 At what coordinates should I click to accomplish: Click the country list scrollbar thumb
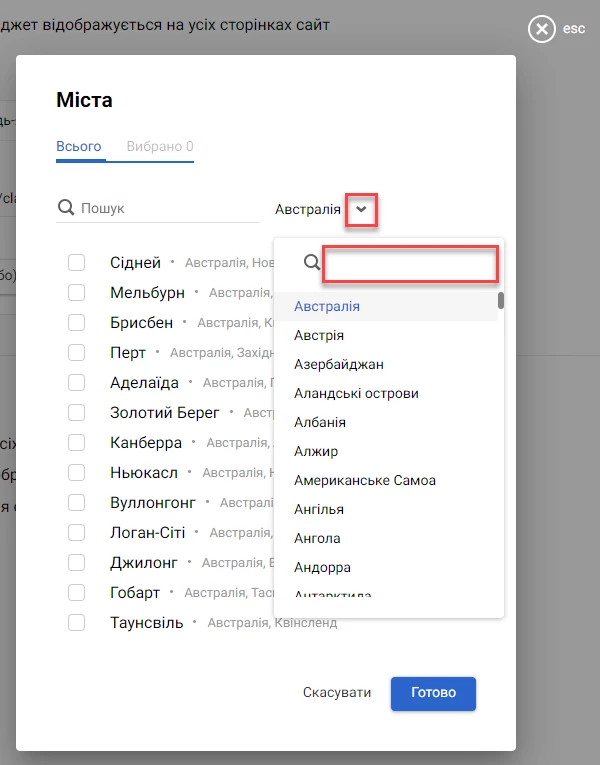[x=501, y=301]
